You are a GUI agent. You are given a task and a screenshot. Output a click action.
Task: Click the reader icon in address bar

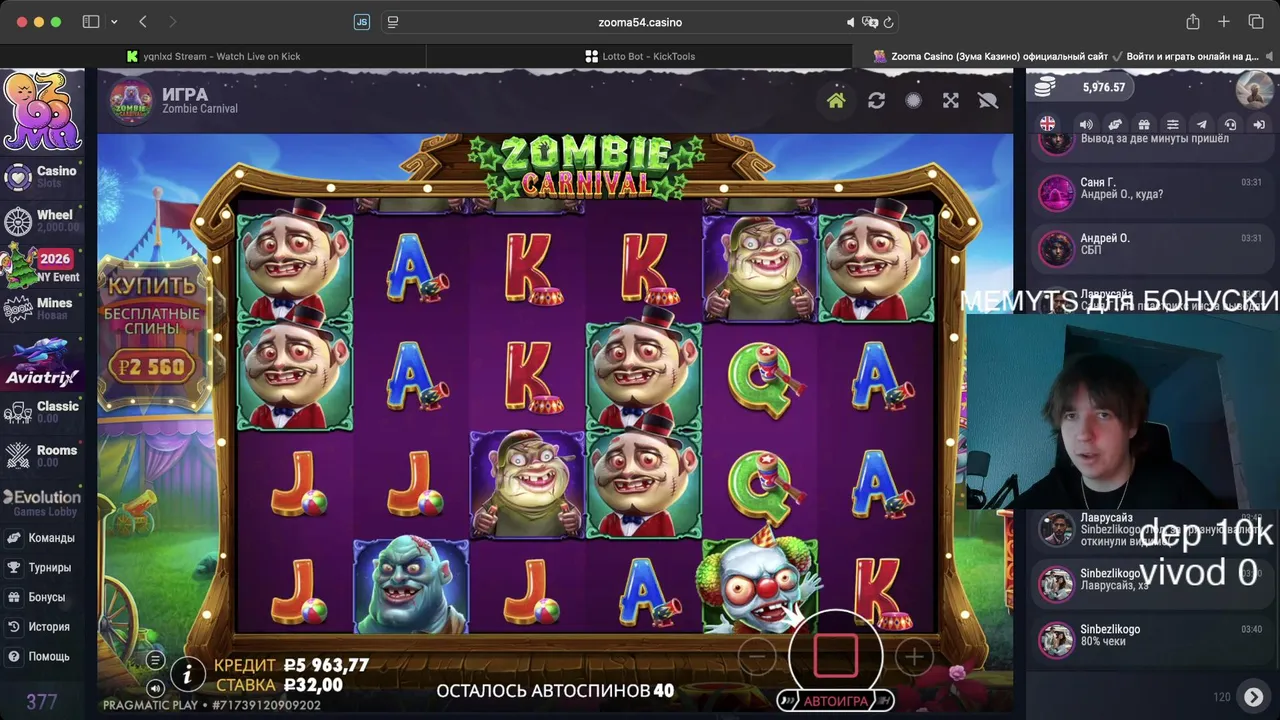point(393,22)
